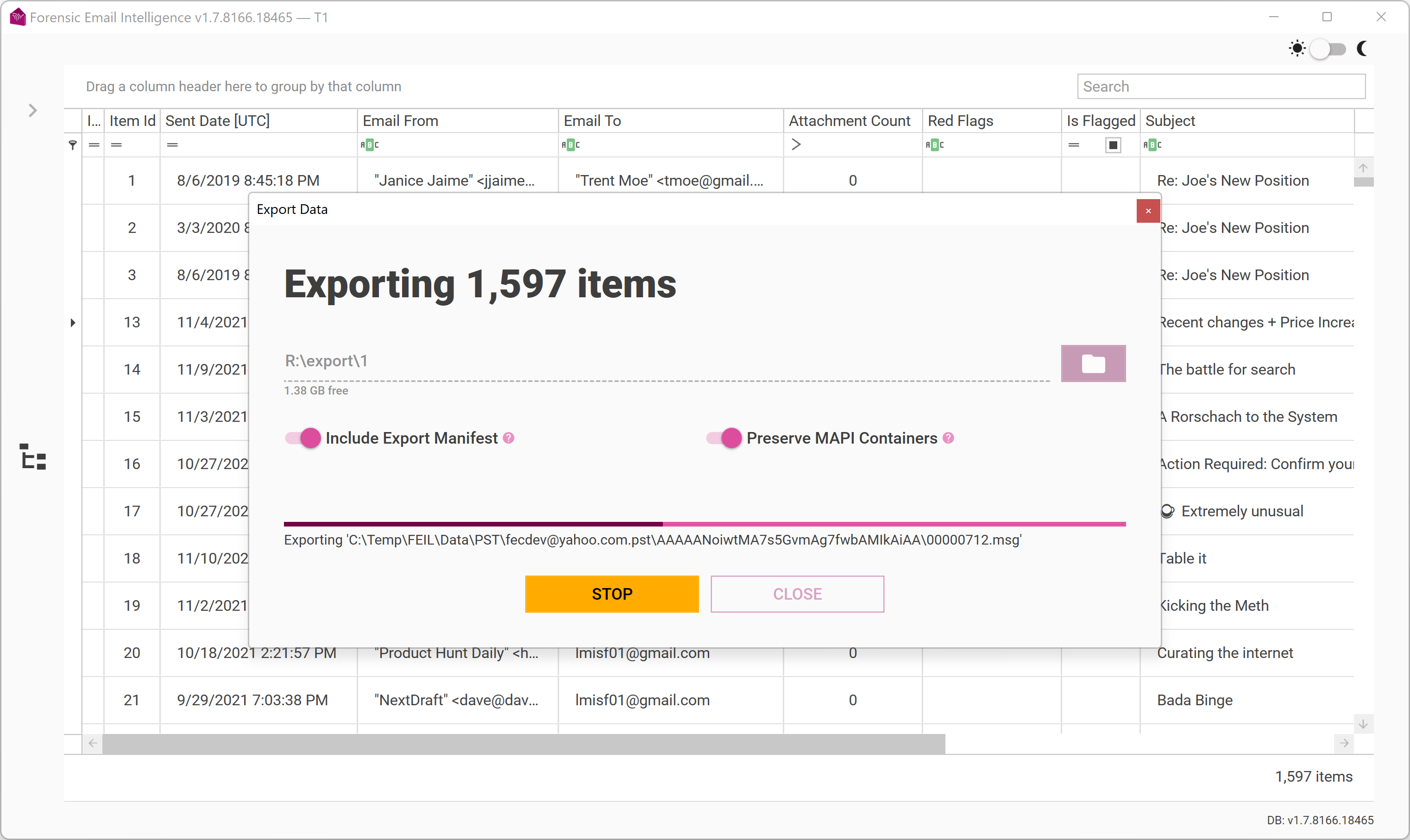The height and width of the screenshot is (840, 1410).
Task: Open the Email From filter operator icon
Action: (x=369, y=145)
